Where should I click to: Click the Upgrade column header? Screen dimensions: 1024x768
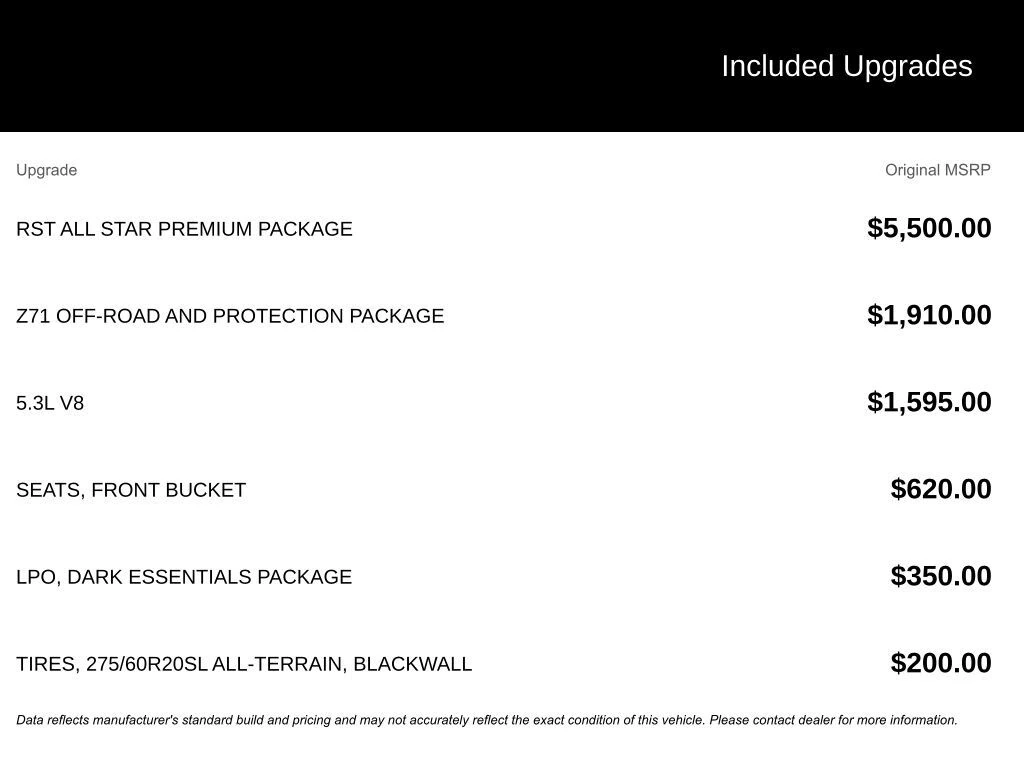coord(46,170)
